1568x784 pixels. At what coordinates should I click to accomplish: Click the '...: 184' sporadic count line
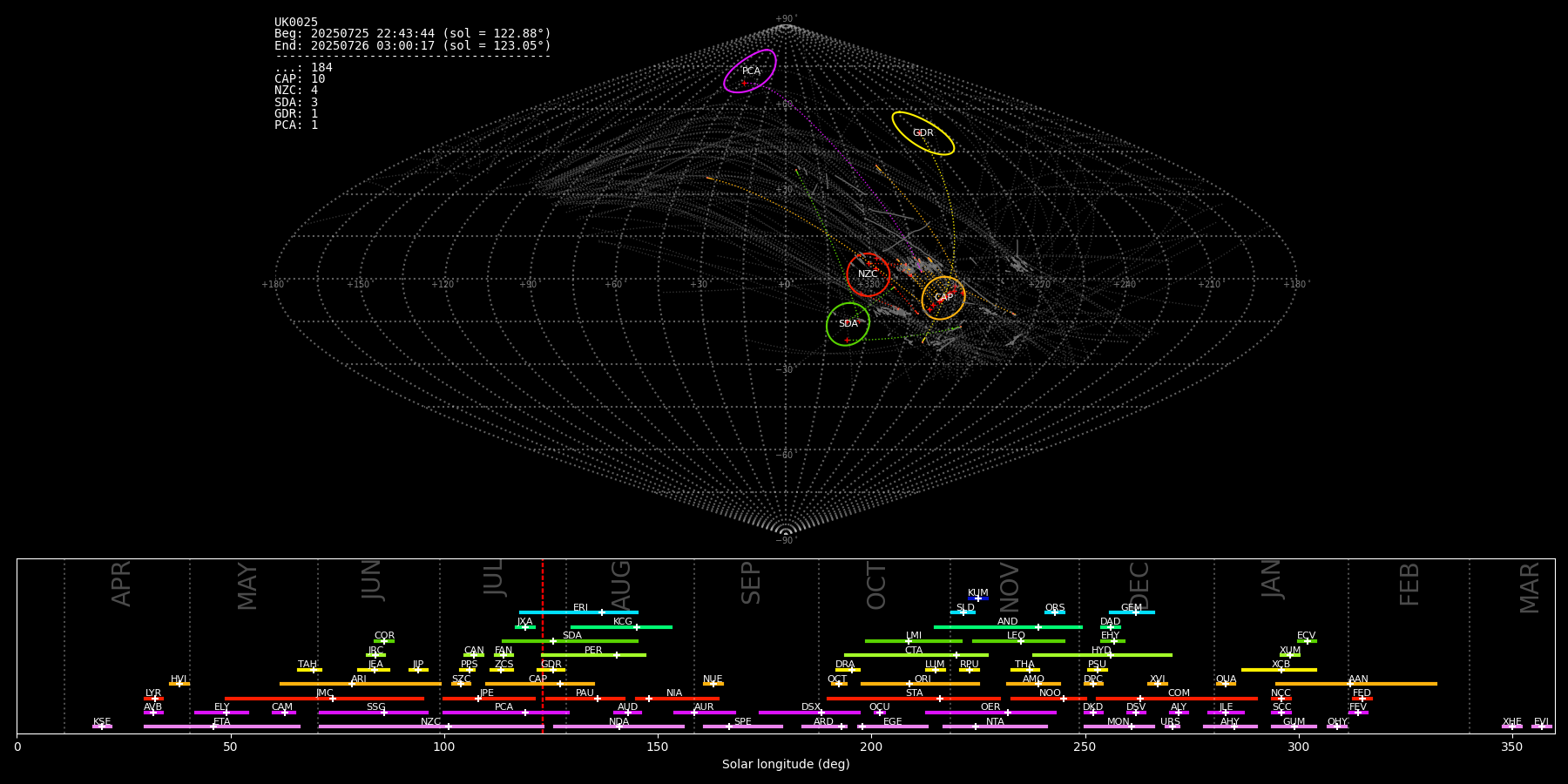303,68
